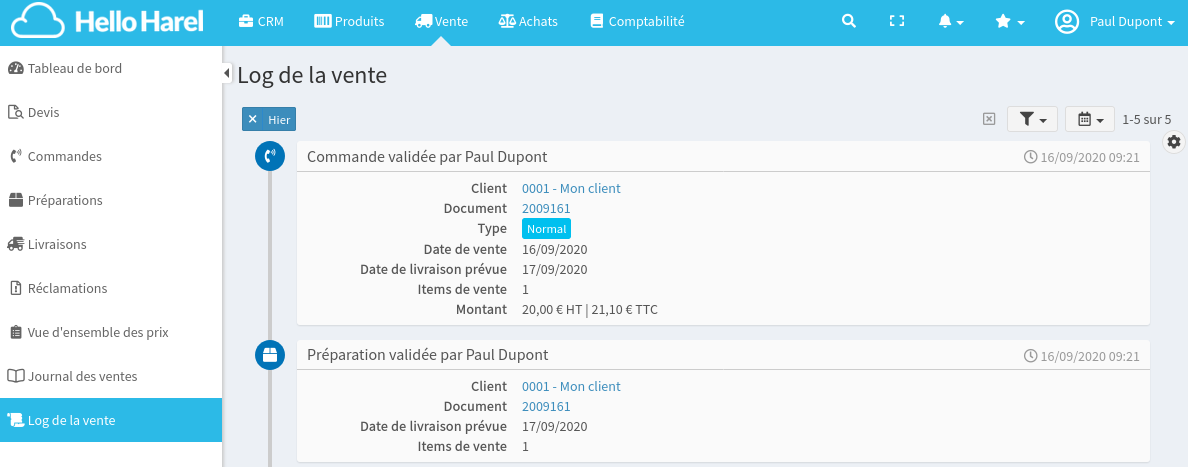Clear all filters with the x icon
This screenshot has height=467, width=1188.
click(x=989, y=119)
